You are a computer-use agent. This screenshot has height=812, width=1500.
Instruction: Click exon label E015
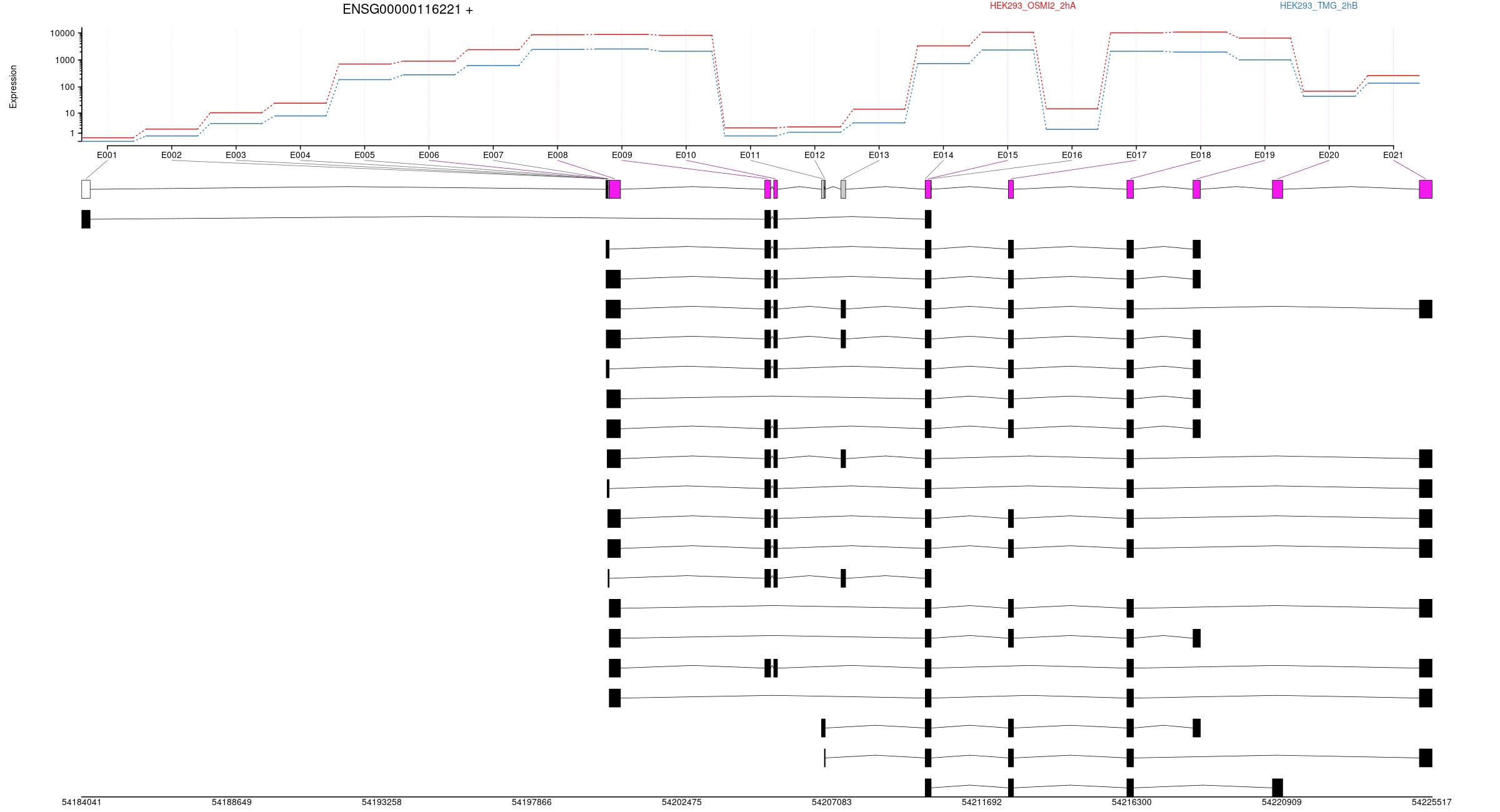pyautogui.click(x=1007, y=155)
